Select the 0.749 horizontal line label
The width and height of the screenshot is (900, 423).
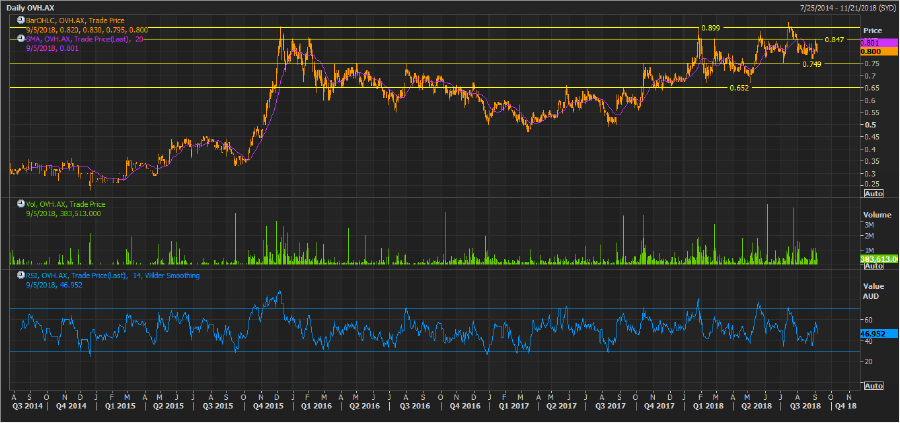[x=812, y=64]
